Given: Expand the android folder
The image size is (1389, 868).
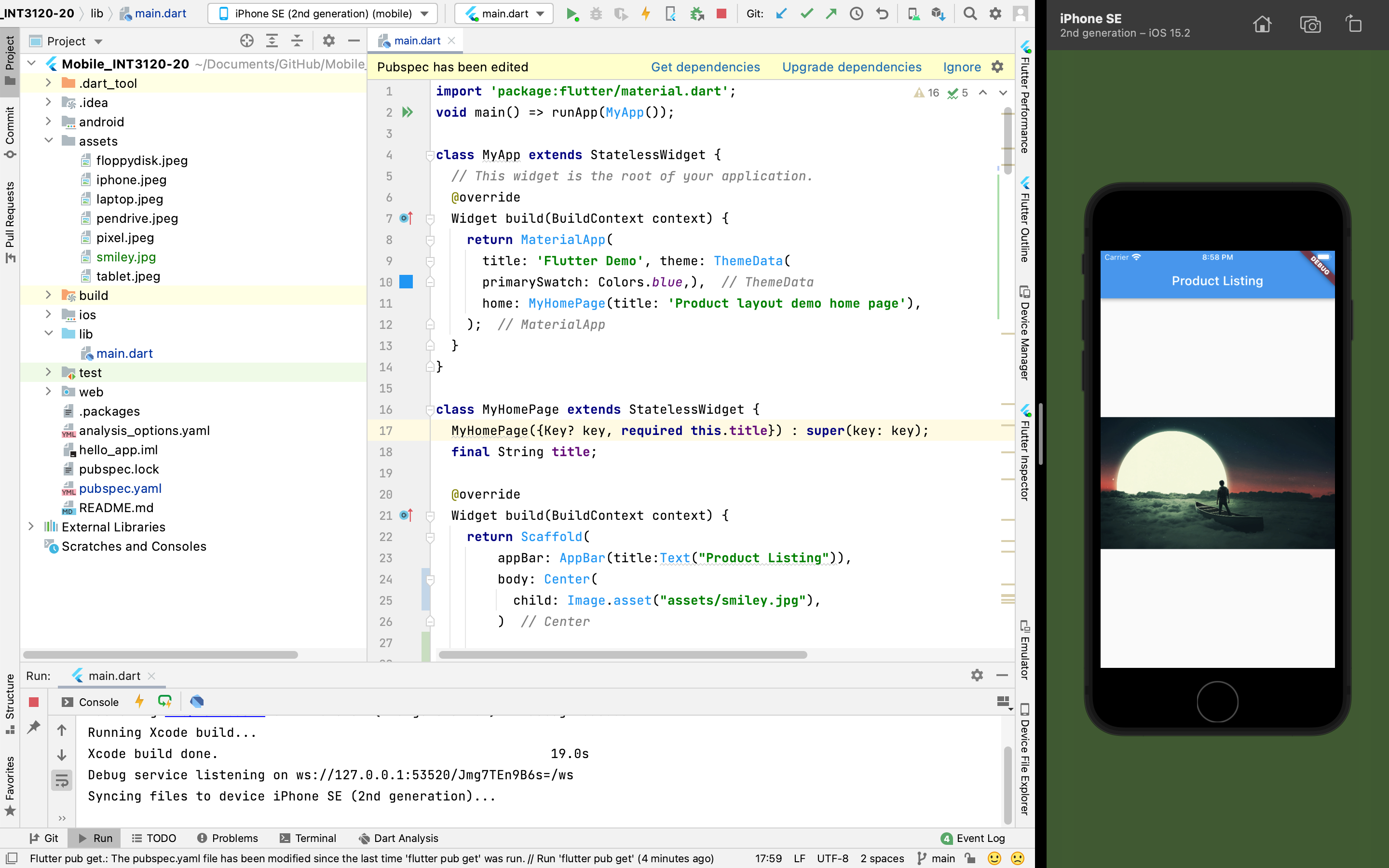Looking at the screenshot, I should (48, 122).
